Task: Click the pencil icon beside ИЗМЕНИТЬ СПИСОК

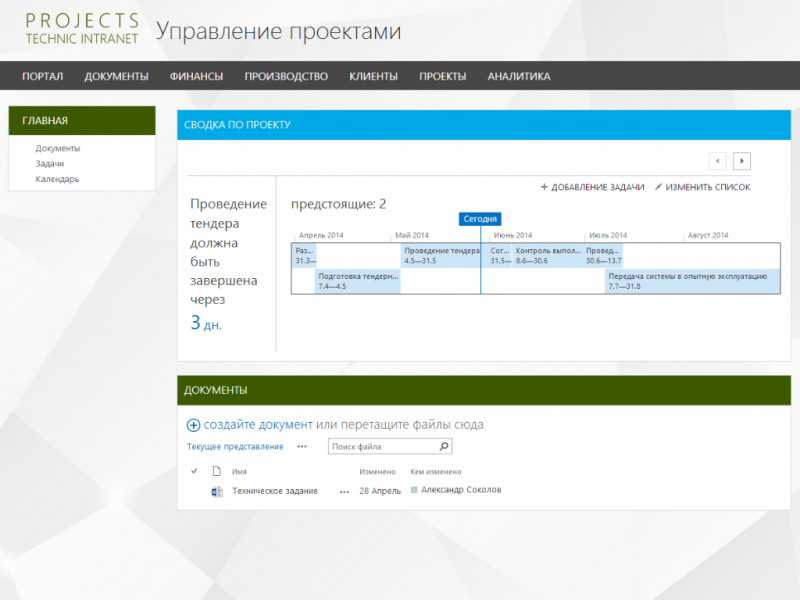Action: click(662, 187)
